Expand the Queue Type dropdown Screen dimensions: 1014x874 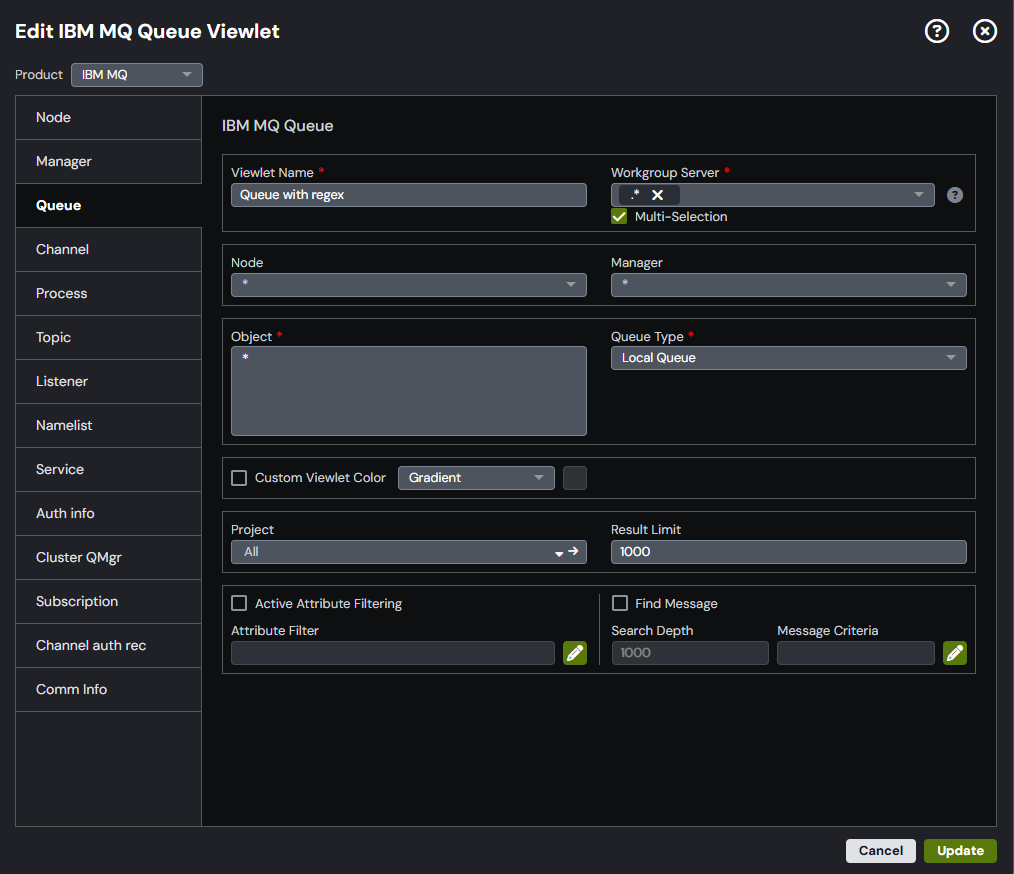788,358
